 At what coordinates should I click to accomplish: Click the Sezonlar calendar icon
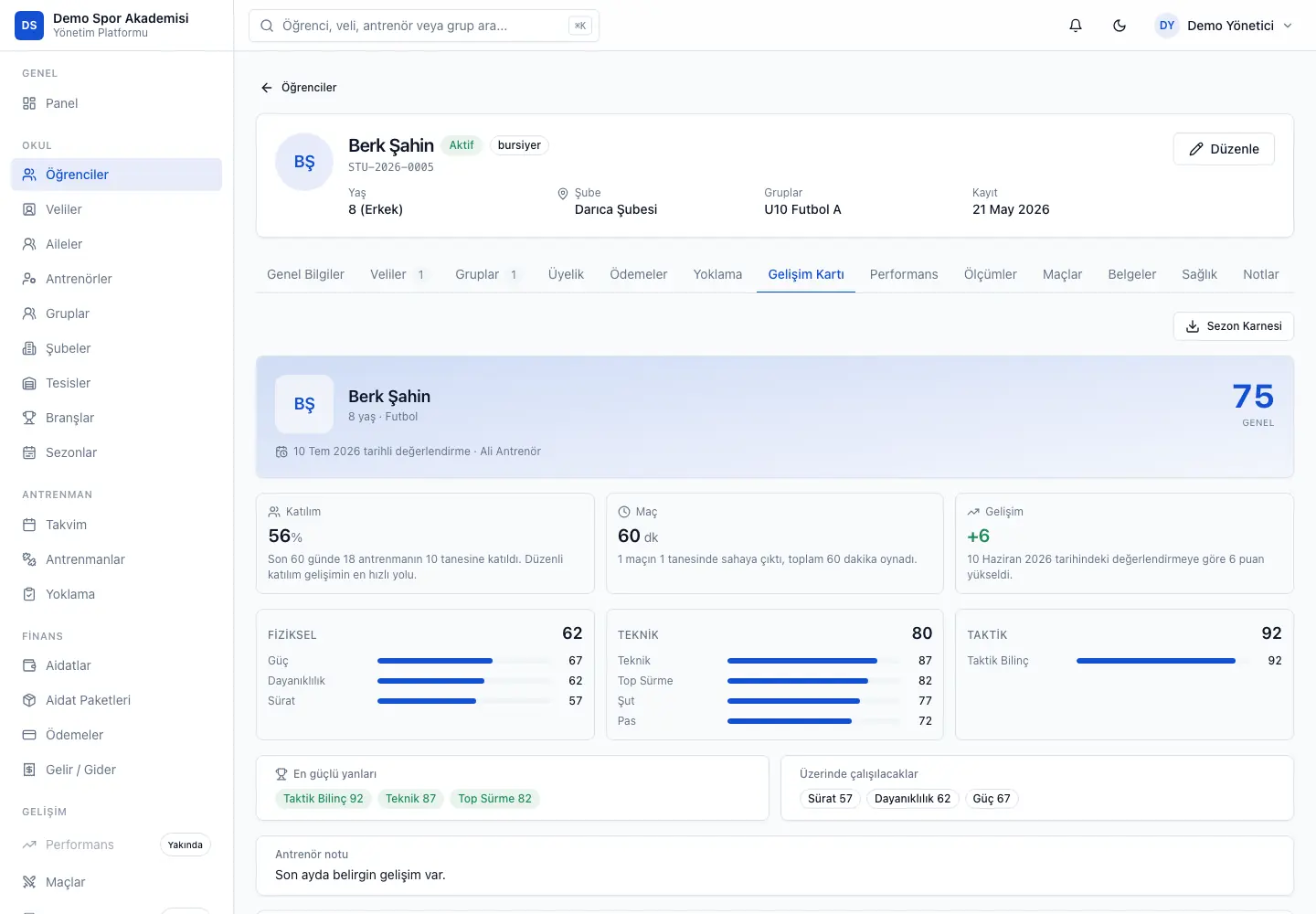[x=29, y=452]
